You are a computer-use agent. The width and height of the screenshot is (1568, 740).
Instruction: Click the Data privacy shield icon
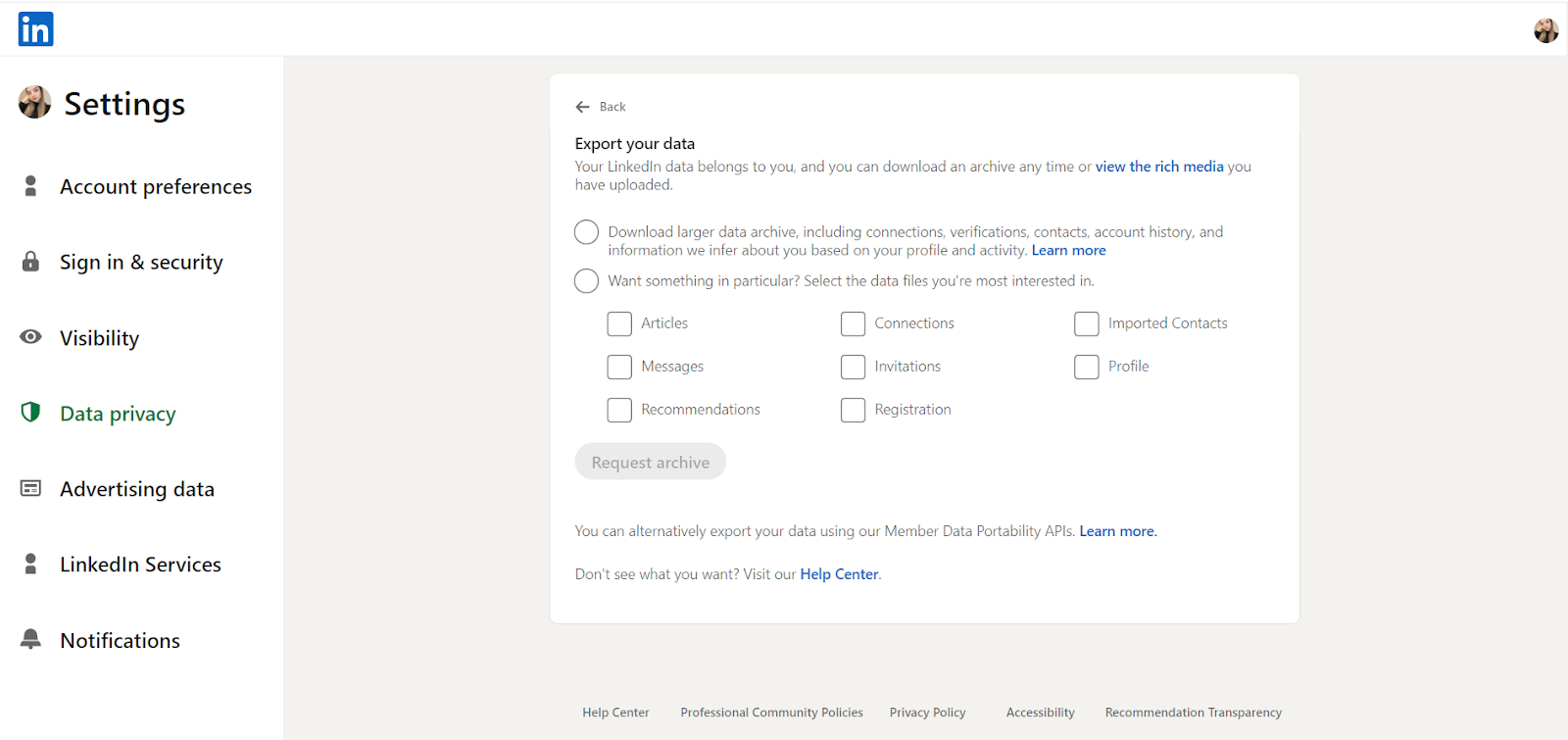click(30, 413)
